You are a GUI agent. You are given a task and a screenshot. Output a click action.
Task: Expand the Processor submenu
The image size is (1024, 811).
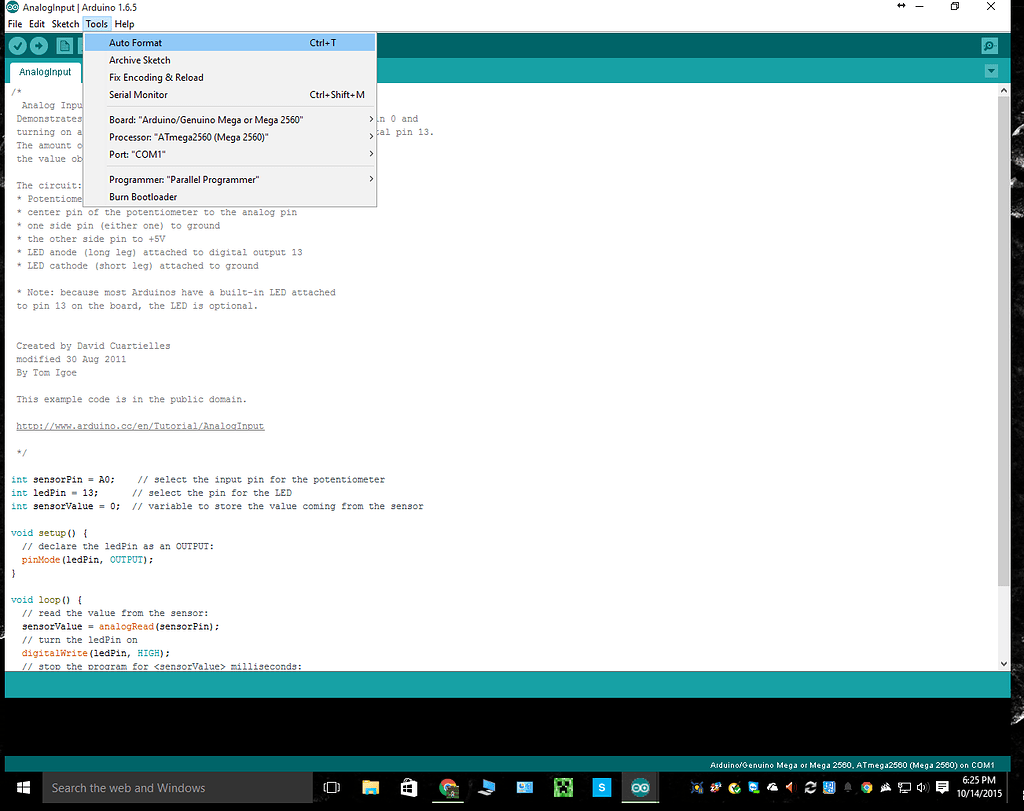tap(230, 137)
